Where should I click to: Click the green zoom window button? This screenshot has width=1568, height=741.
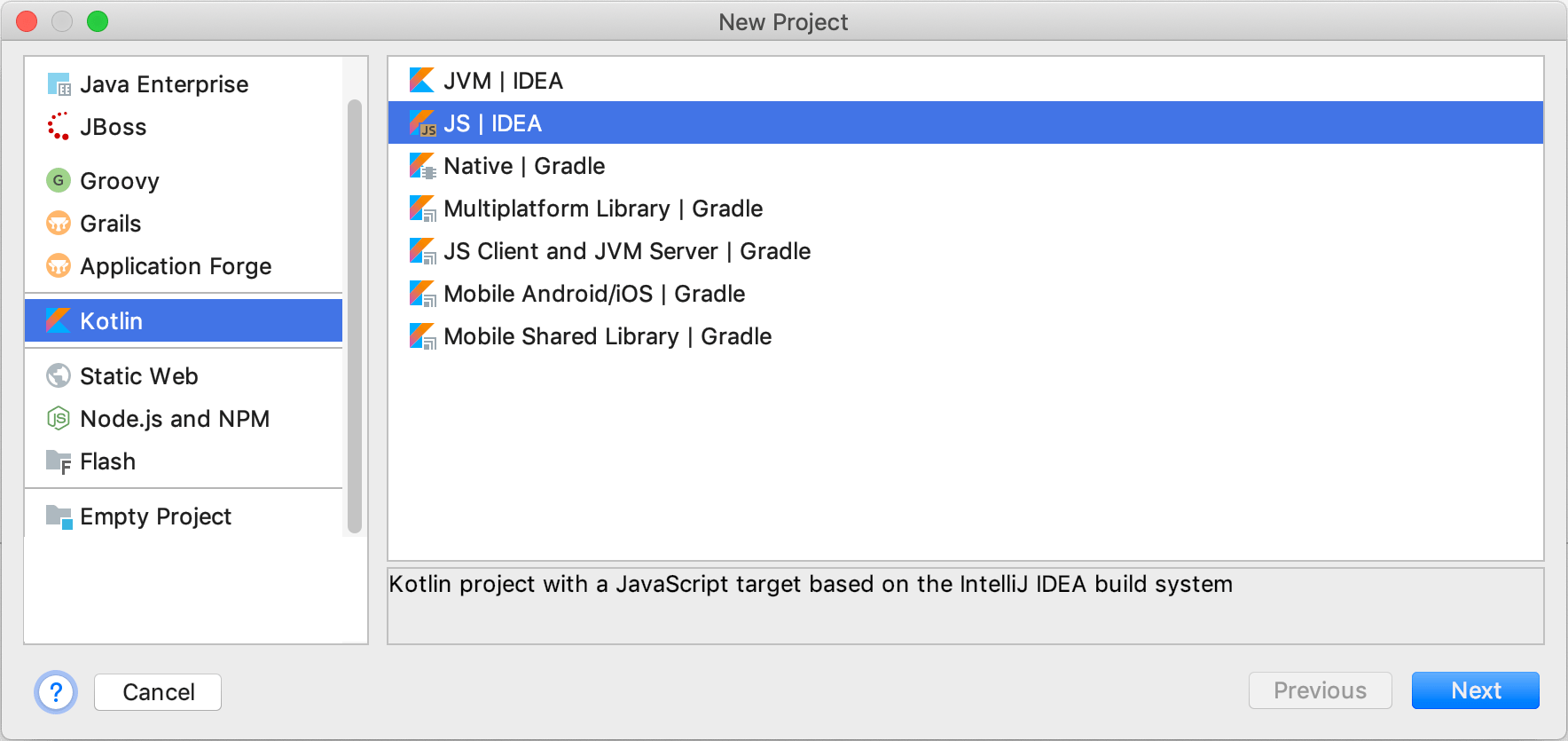[98, 21]
